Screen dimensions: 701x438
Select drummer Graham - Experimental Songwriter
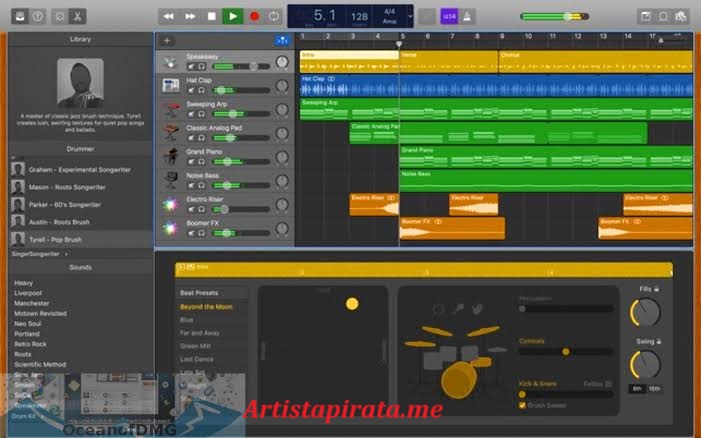80,170
